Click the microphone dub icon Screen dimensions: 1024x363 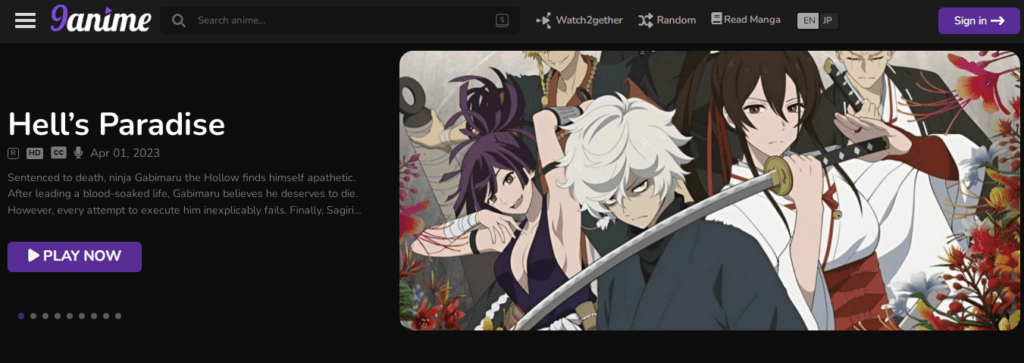(78, 153)
